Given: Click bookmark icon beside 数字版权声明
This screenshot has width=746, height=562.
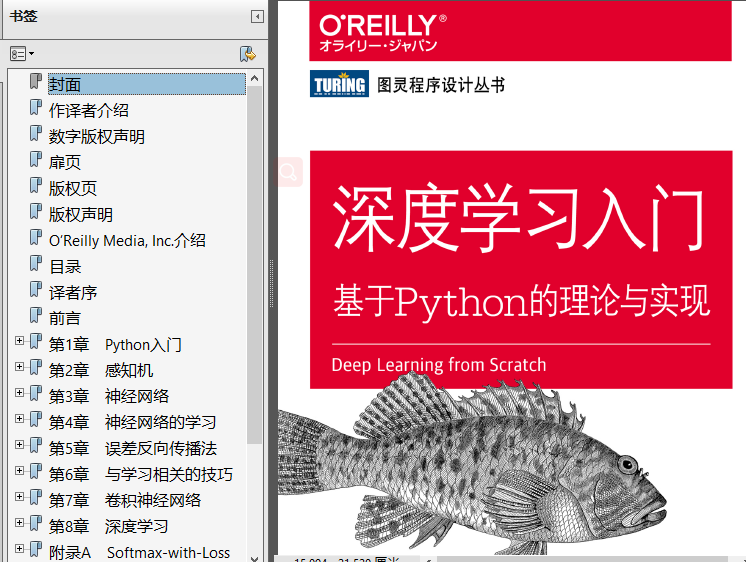Looking at the screenshot, I should (x=36, y=133).
